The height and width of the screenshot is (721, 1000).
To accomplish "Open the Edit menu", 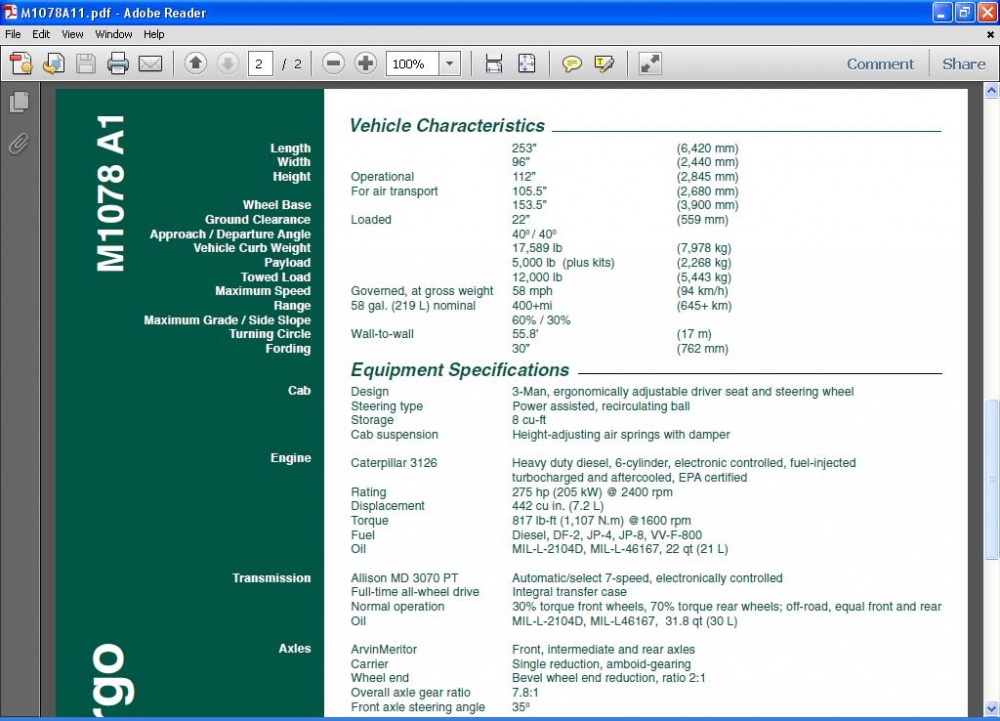I will 41,34.
